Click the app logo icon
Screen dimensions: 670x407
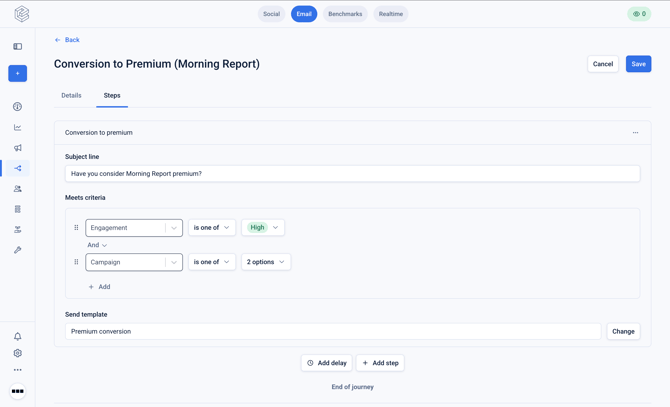[x=21, y=14]
